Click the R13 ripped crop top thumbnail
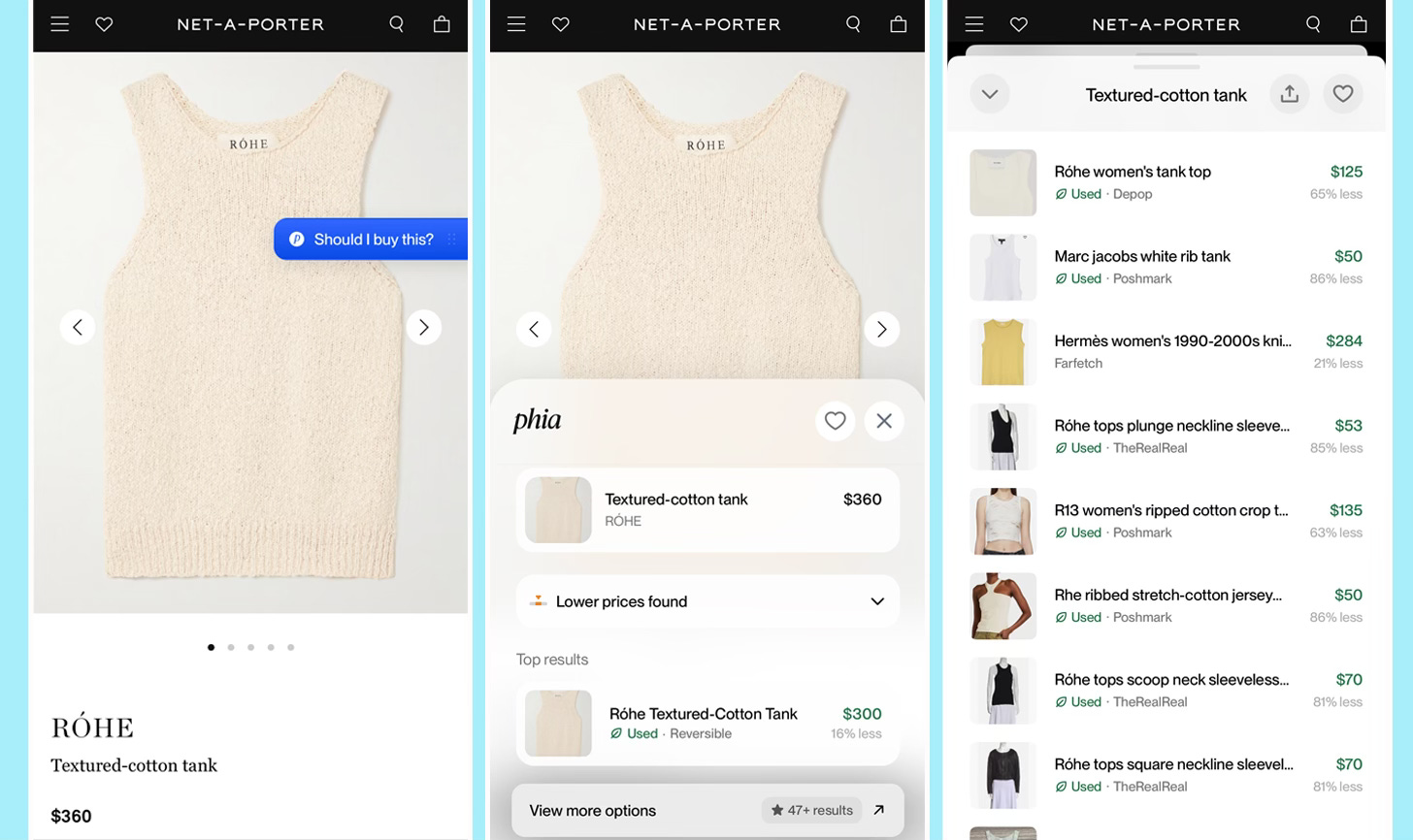1413x840 pixels. coord(1003,521)
